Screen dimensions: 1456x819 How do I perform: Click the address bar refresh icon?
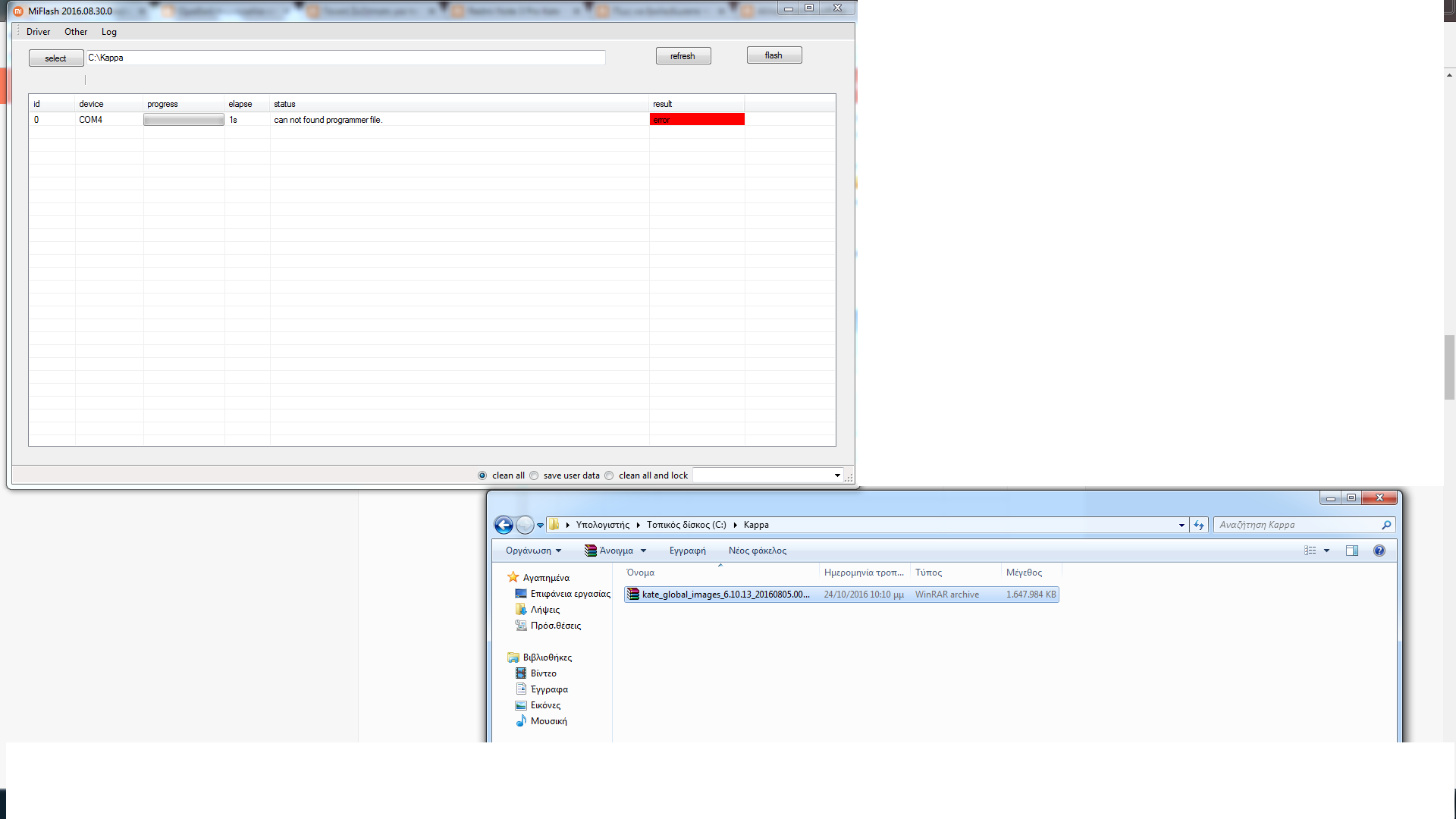click(1199, 525)
